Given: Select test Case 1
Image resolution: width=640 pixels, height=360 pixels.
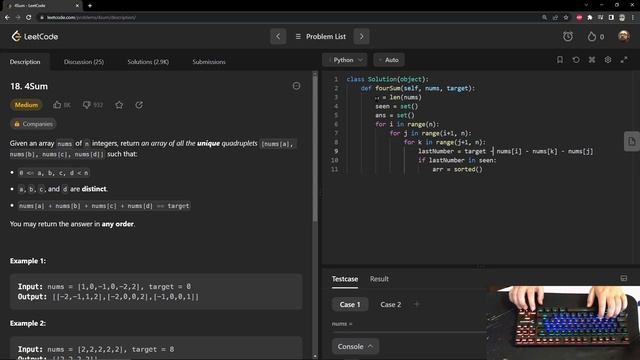Looking at the screenshot, I should pos(350,304).
